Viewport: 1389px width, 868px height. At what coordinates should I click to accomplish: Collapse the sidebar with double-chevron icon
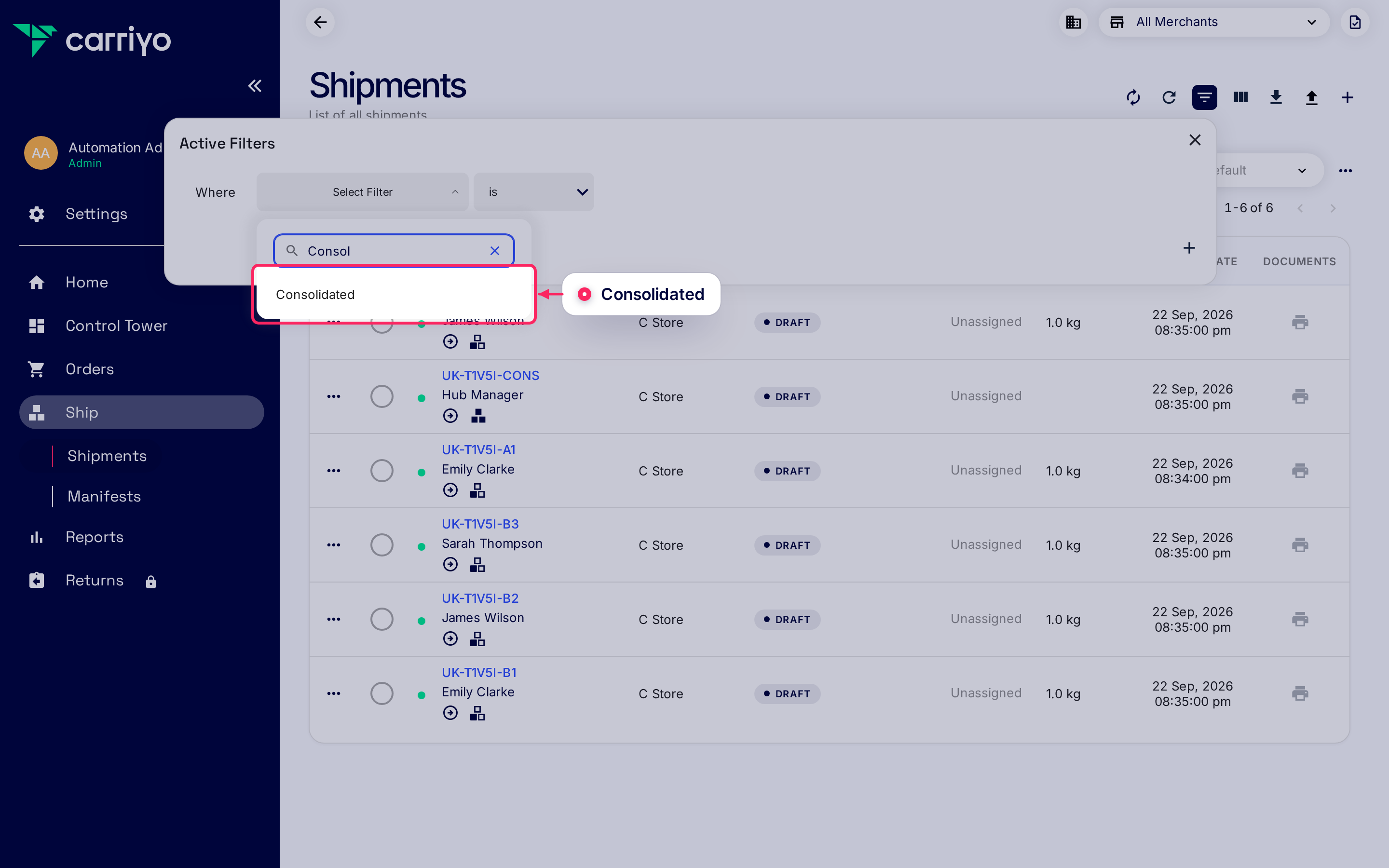255,86
